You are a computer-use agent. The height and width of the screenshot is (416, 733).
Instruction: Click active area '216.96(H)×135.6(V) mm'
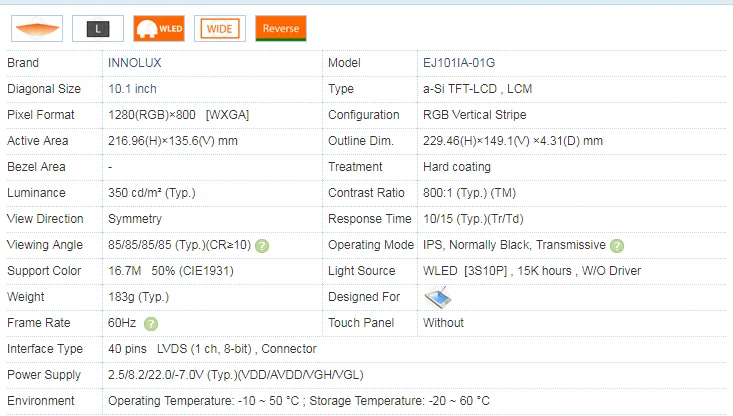(x=173, y=141)
